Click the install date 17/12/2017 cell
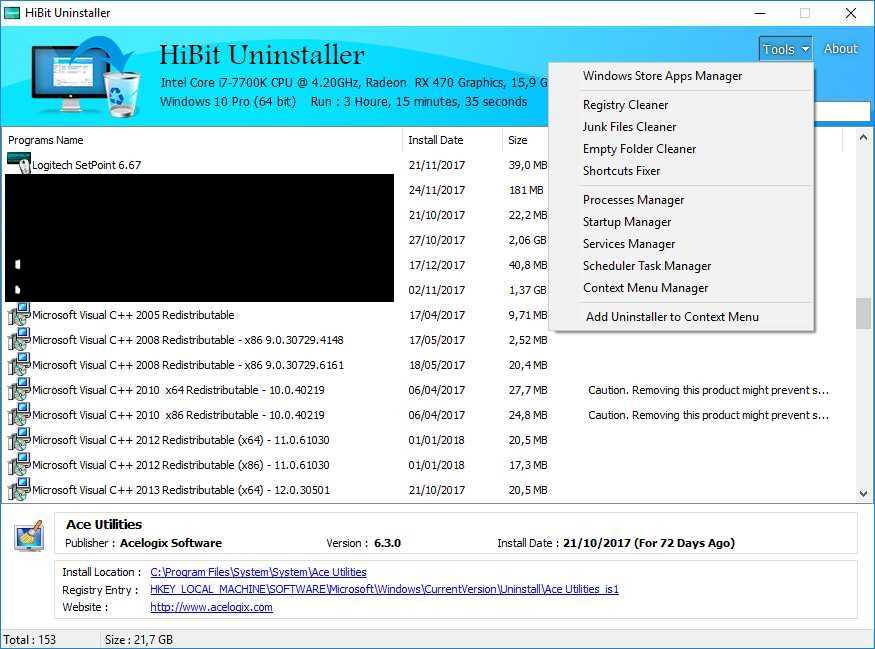The width and height of the screenshot is (875, 649). (436, 265)
